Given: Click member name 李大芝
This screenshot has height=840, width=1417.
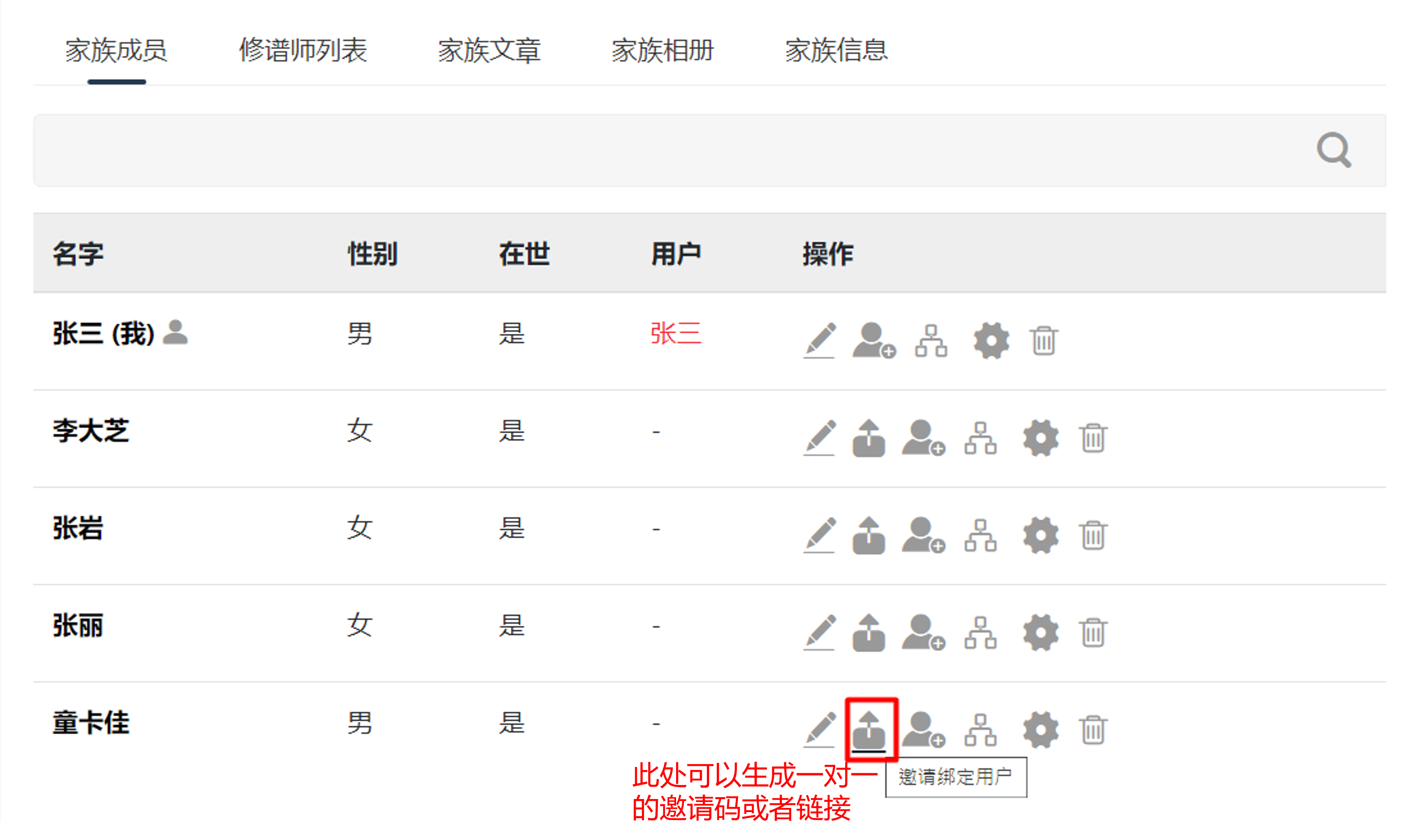Looking at the screenshot, I should point(91,431).
